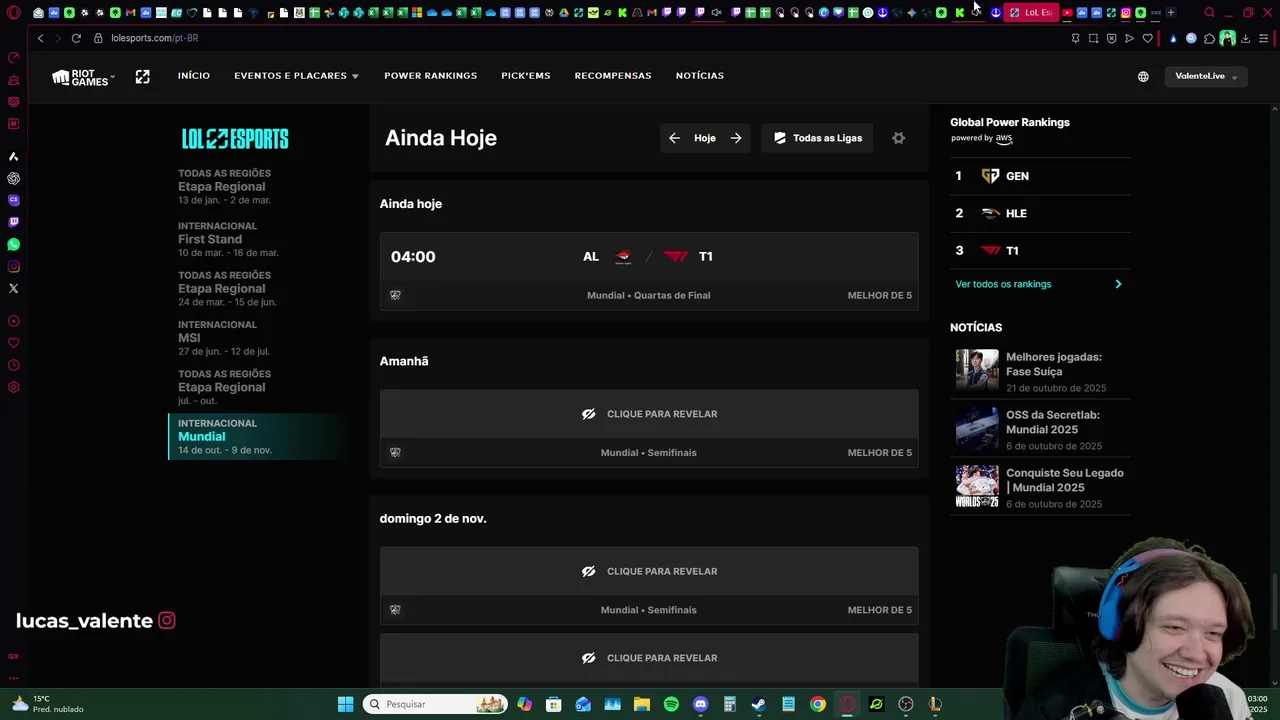The width and height of the screenshot is (1280, 720).
Task: Click the taskbar Pesquisar search box
Action: pyautogui.click(x=436, y=704)
